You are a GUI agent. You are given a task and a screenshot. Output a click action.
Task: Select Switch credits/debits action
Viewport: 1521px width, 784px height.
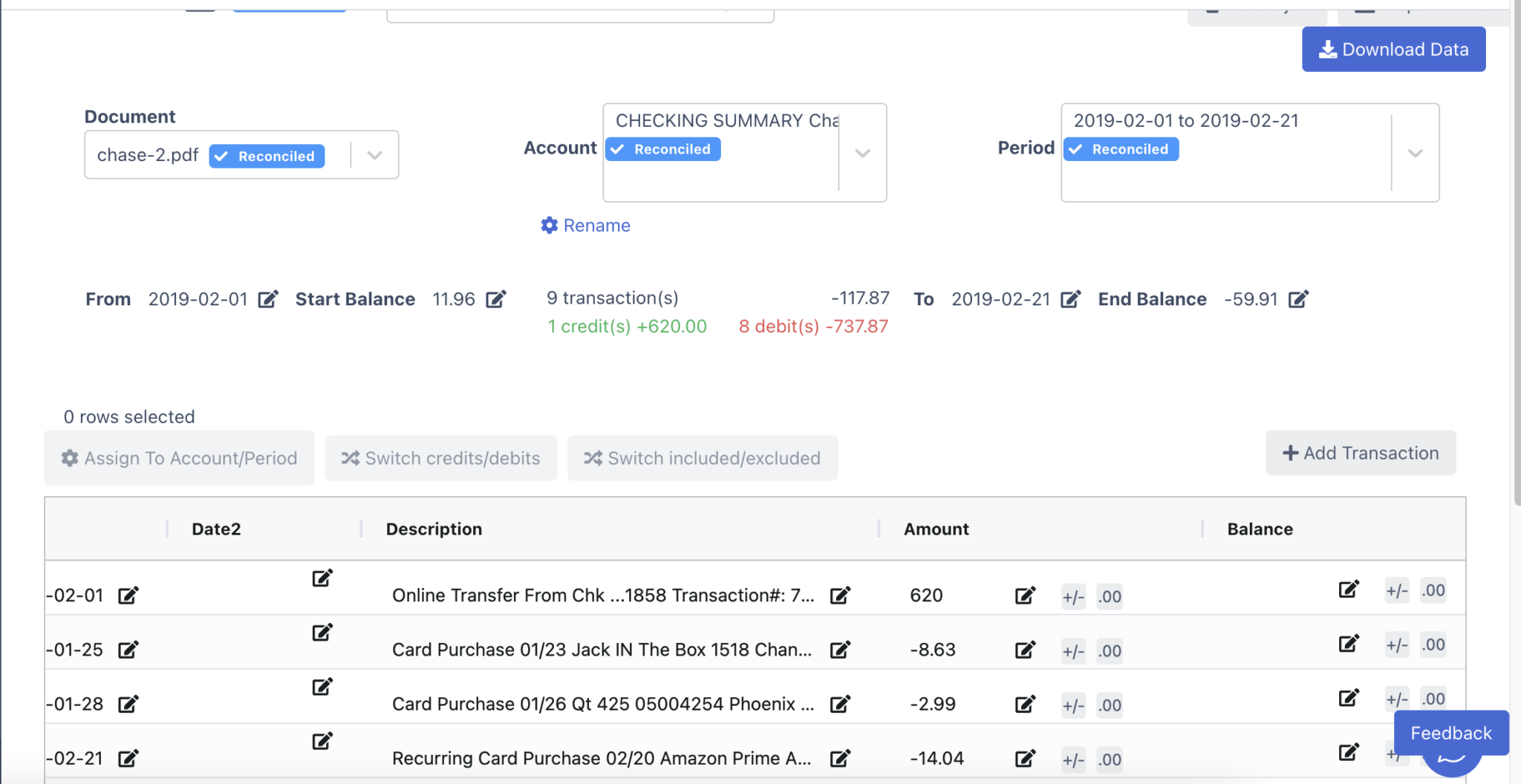pyautogui.click(x=440, y=457)
